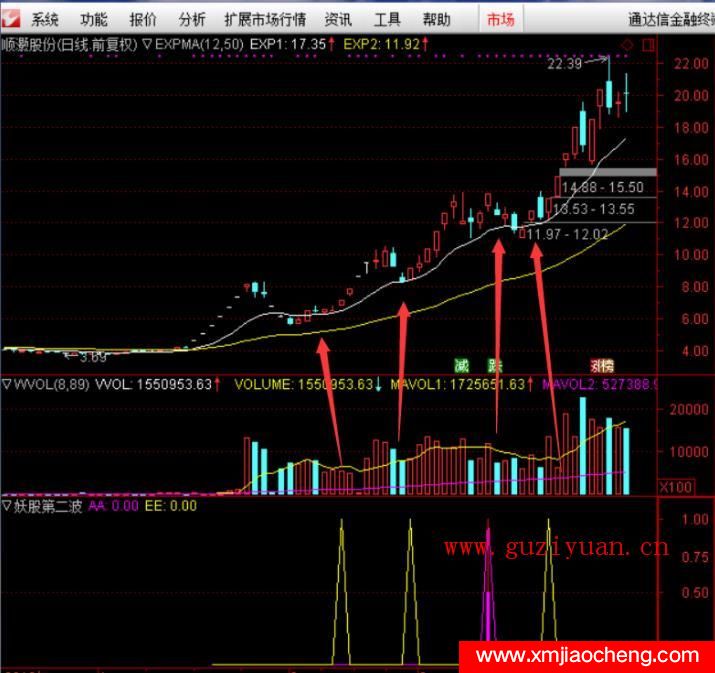Switch to the 市场 tab
The image size is (715, 673).
pos(500,19)
